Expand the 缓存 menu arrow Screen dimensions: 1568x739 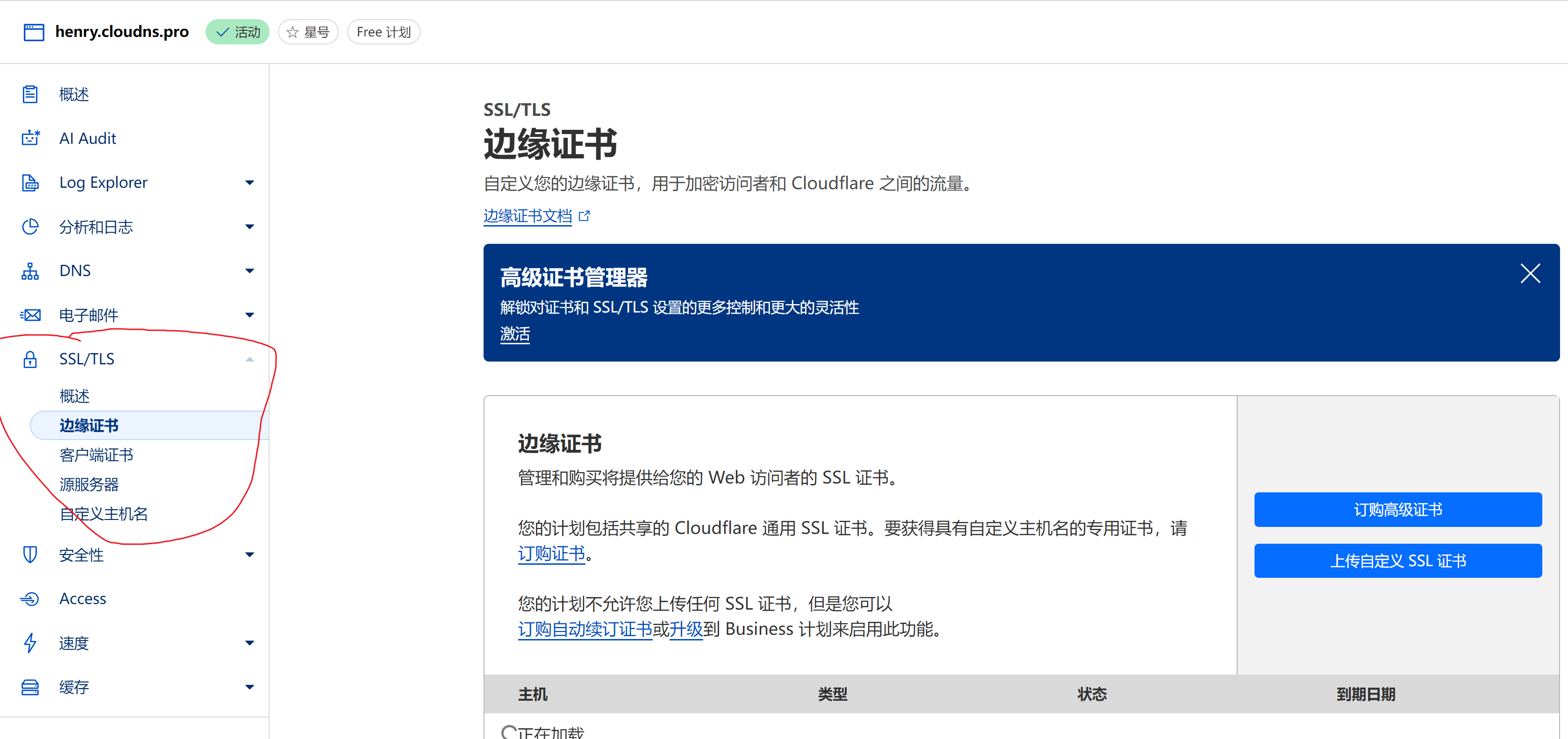tap(249, 687)
